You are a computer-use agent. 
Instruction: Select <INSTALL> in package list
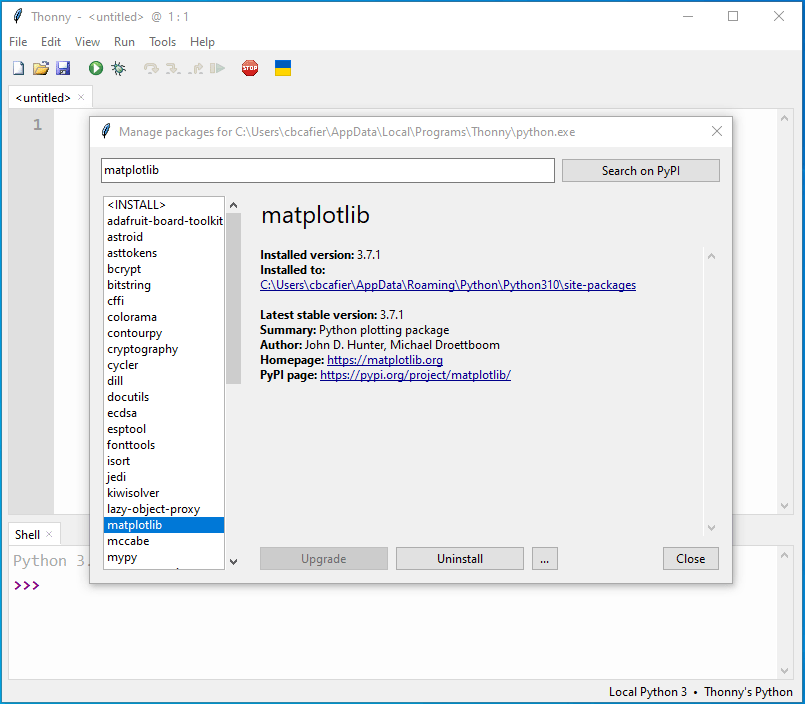pyautogui.click(x=164, y=205)
